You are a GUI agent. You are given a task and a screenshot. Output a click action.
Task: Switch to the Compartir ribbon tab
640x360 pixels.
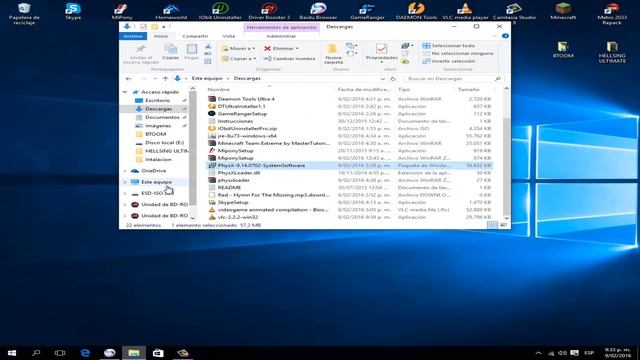195,36
